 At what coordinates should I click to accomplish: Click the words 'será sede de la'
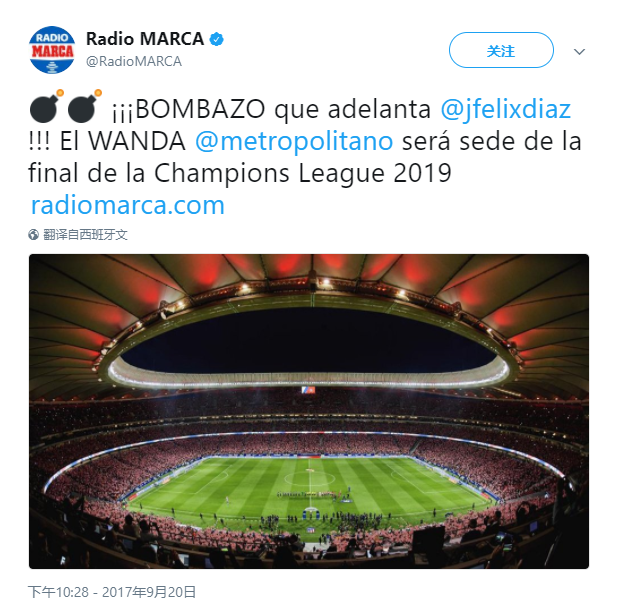[491, 141]
